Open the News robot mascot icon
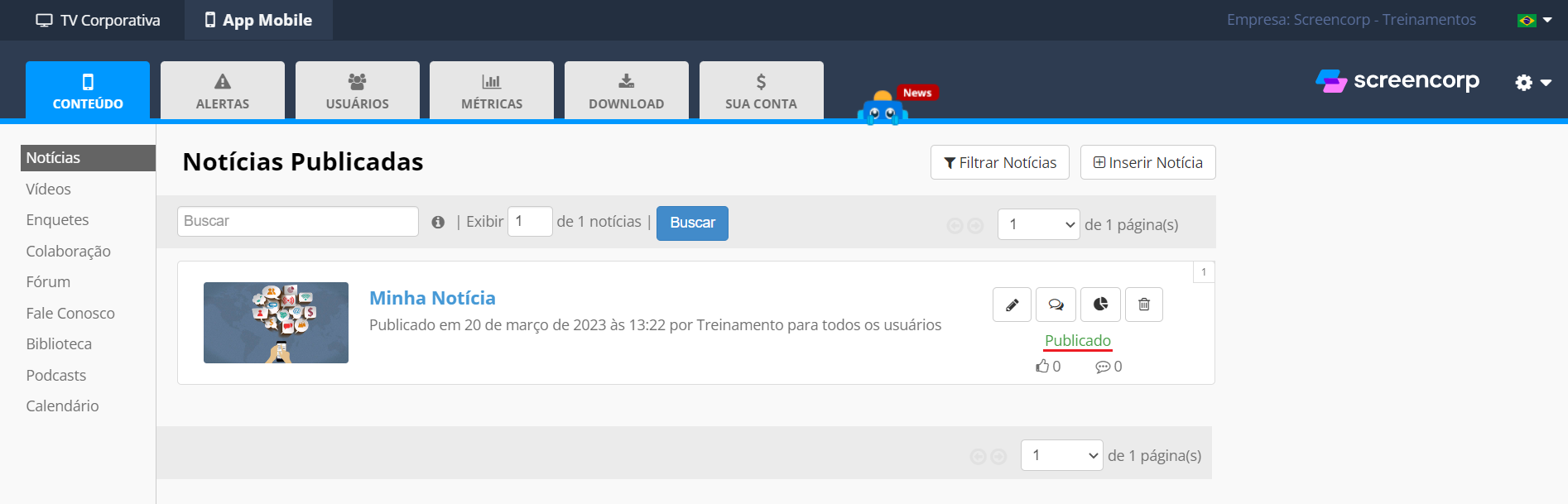Viewport: 1568px width, 504px height. [x=883, y=108]
